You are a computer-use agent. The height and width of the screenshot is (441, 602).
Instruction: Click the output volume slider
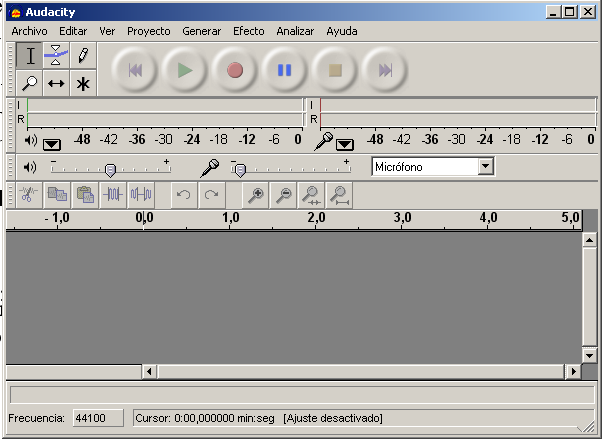coord(110,169)
